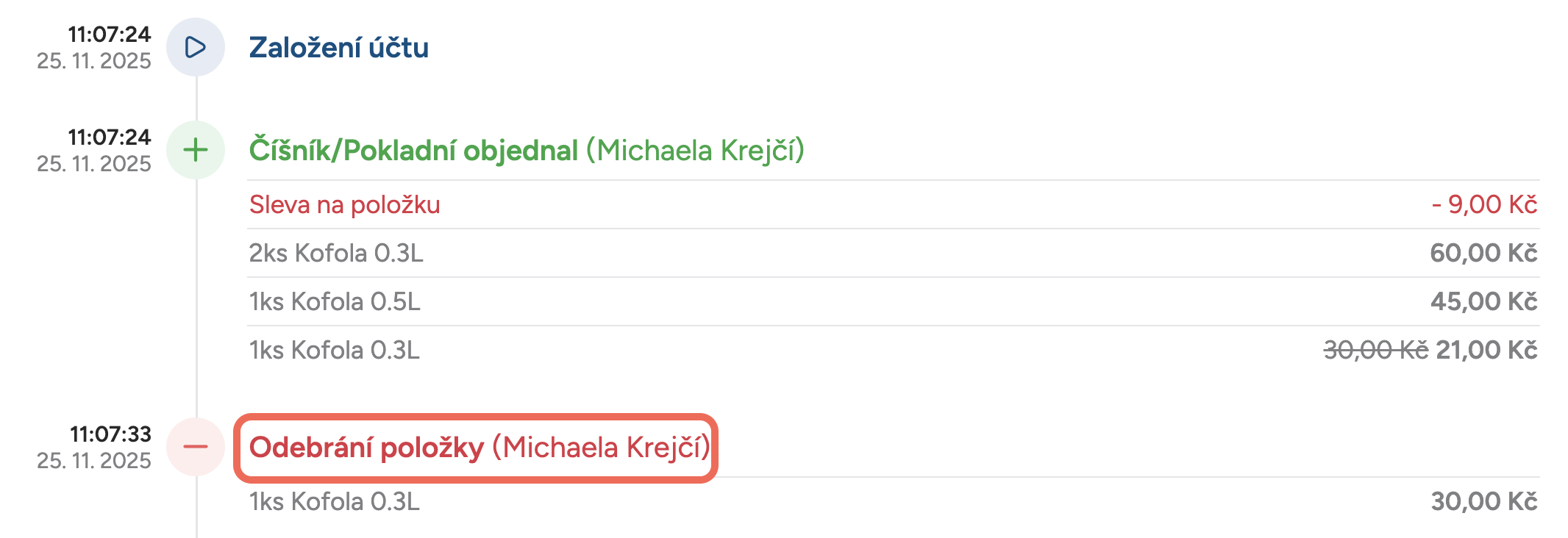Screen dimensions: 1568x538
Task: Click the play icon beside Založení účtu
Action: (196, 47)
